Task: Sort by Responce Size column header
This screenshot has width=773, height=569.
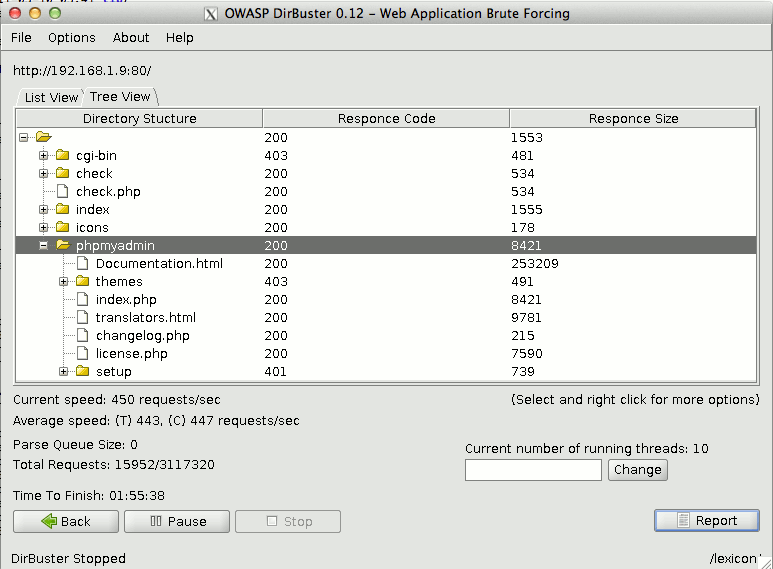Action: click(x=633, y=119)
